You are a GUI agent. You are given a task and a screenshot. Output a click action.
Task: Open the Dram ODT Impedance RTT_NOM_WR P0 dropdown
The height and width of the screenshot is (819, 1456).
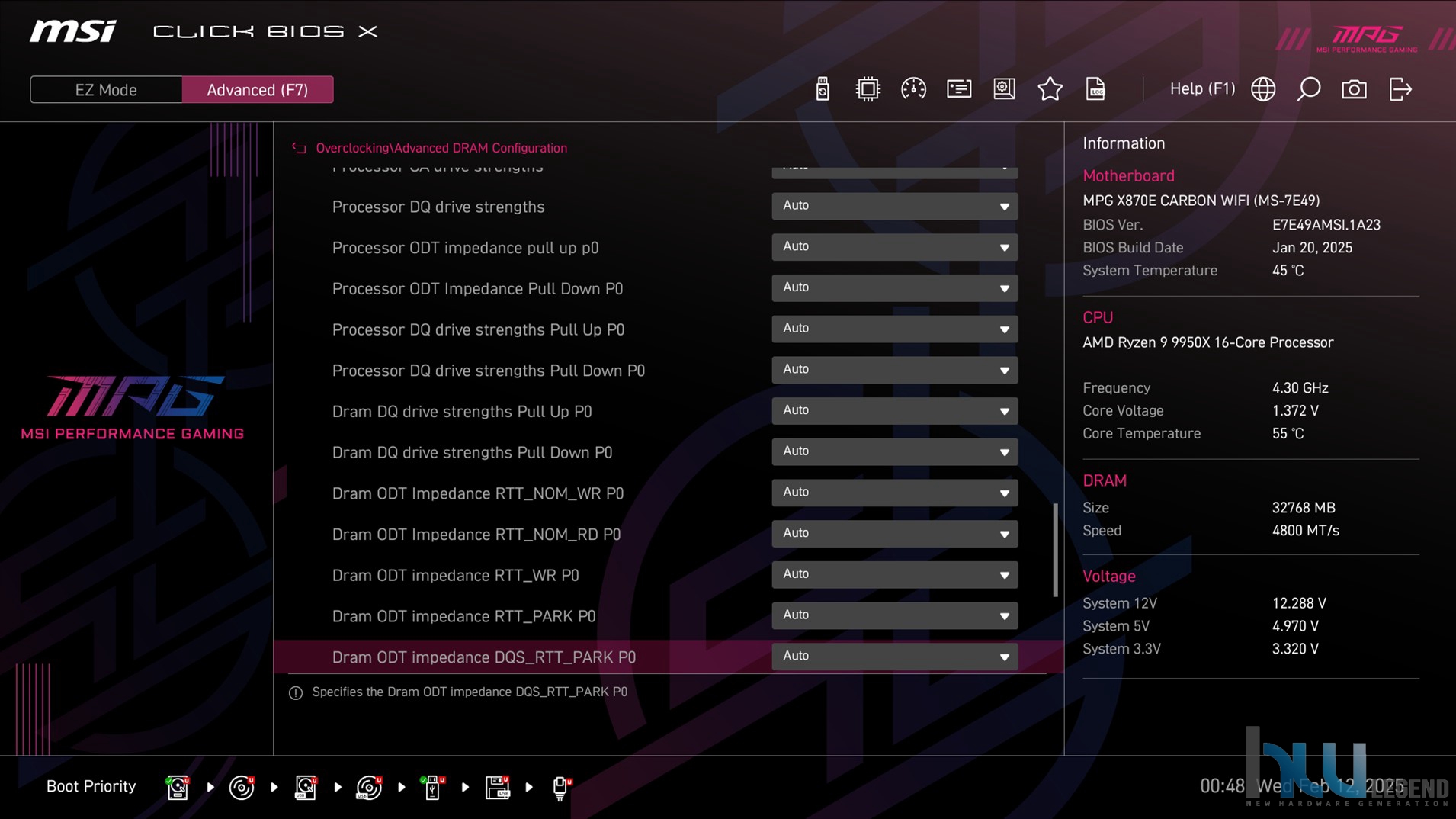click(x=894, y=493)
